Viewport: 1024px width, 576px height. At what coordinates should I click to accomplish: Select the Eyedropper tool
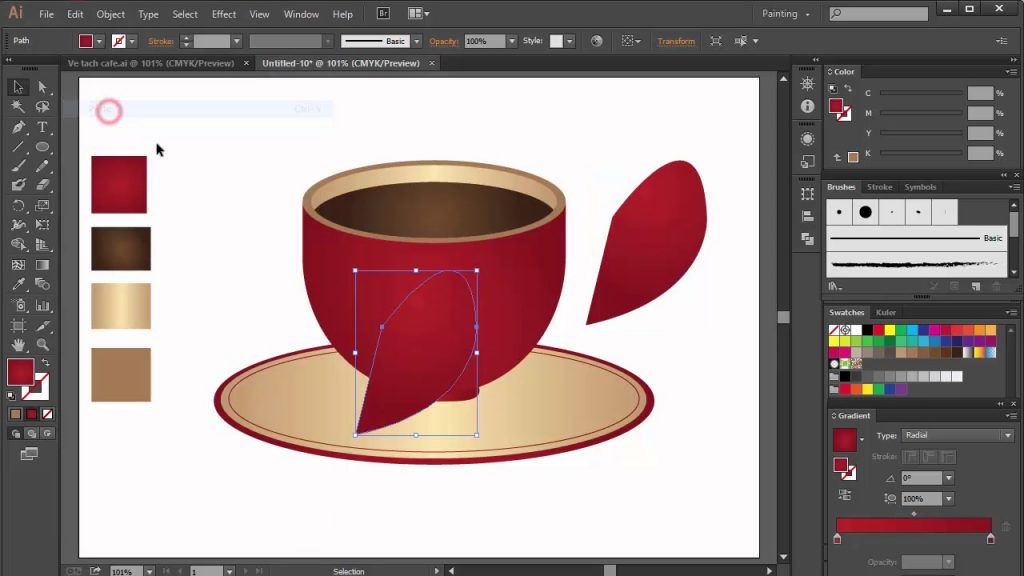pos(18,285)
